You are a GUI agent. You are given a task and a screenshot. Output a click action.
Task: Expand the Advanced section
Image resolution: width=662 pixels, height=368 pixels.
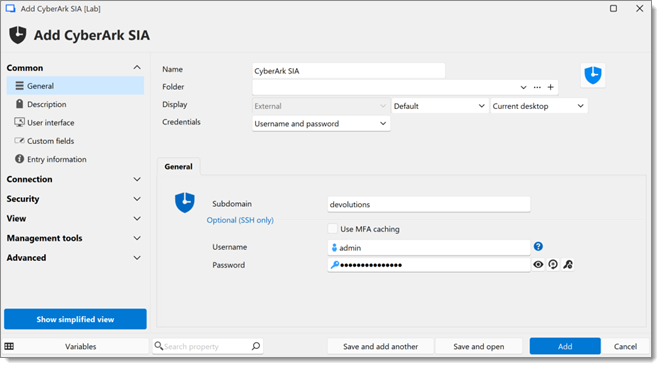(137, 258)
